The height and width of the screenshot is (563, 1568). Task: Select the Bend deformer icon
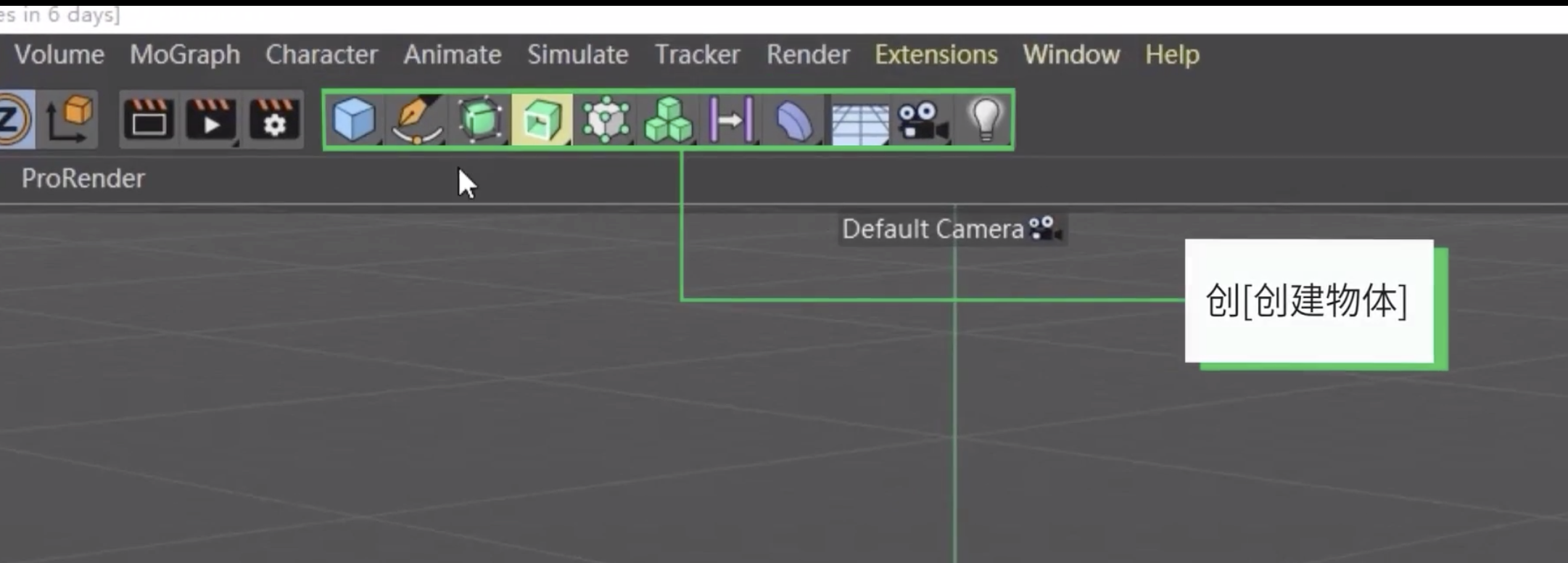(794, 120)
